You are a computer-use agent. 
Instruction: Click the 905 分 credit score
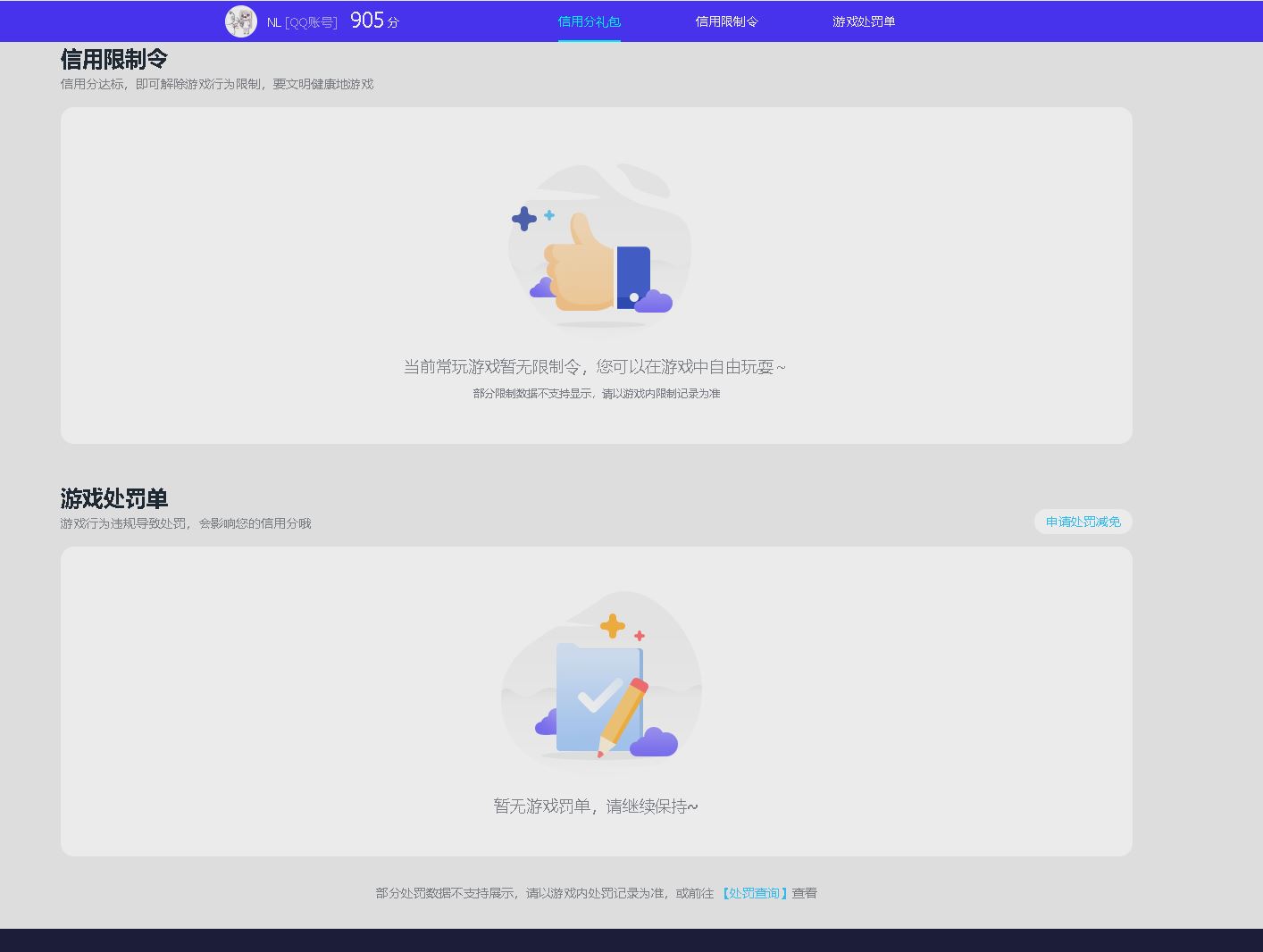pos(374,21)
